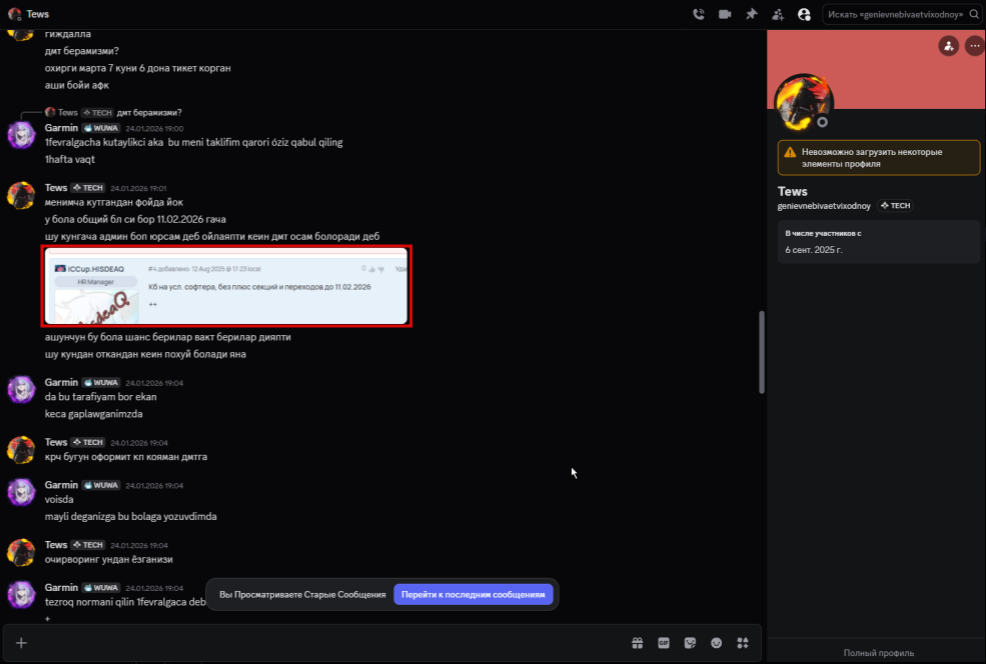Open the gift icon in message bar
This screenshot has width=986, height=664.
click(637, 643)
